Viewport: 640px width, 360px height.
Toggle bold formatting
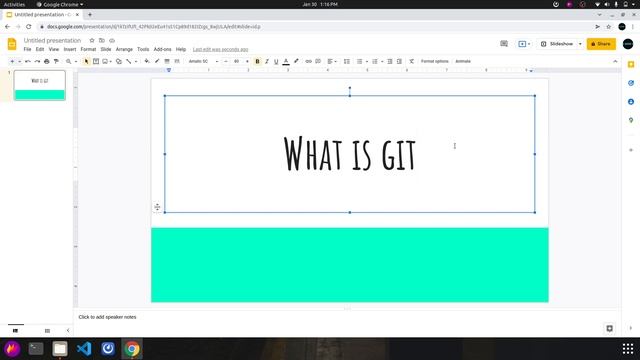click(x=257, y=61)
